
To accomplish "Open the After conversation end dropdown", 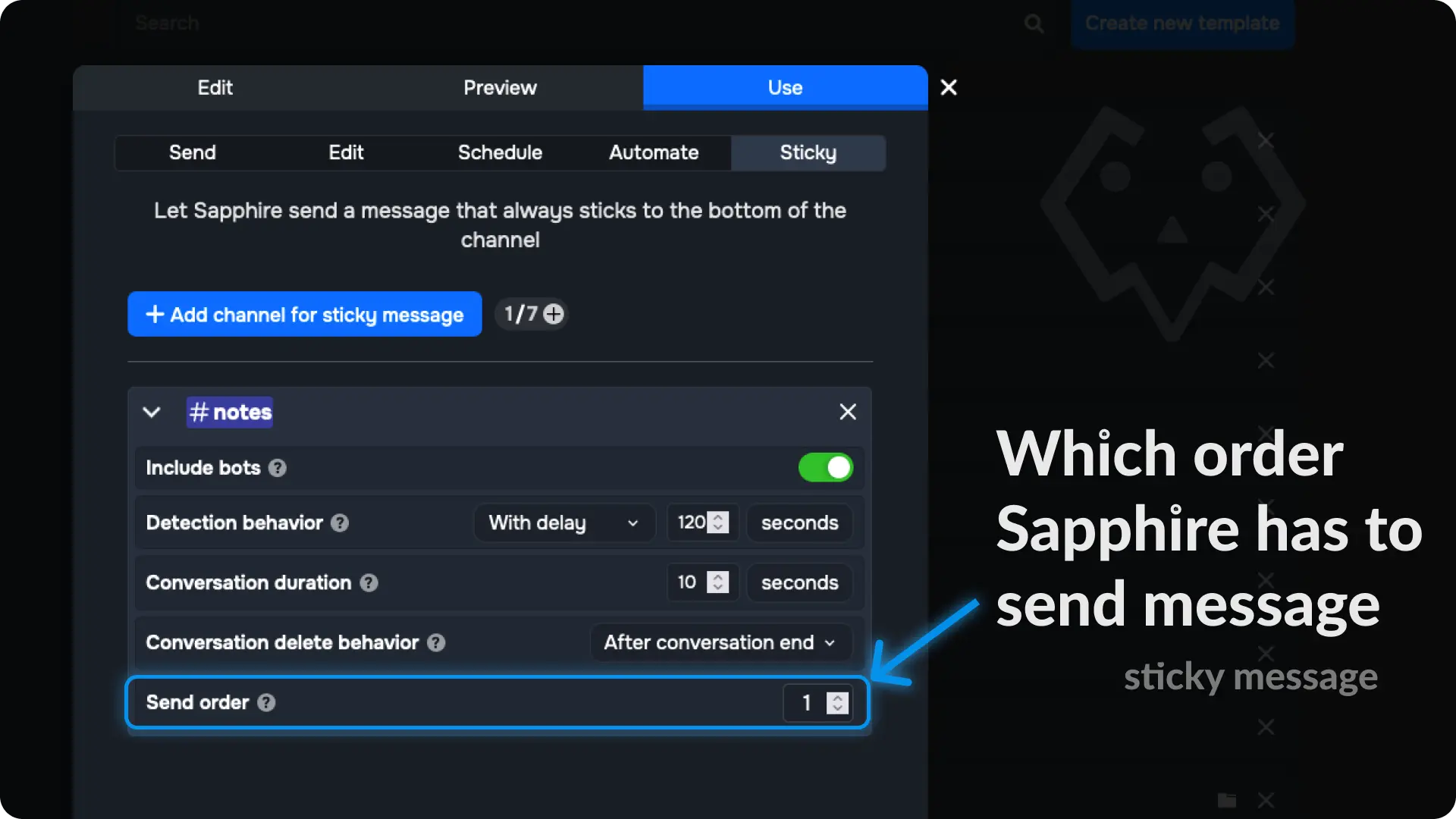I will pyautogui.click(x=720, y=642).
